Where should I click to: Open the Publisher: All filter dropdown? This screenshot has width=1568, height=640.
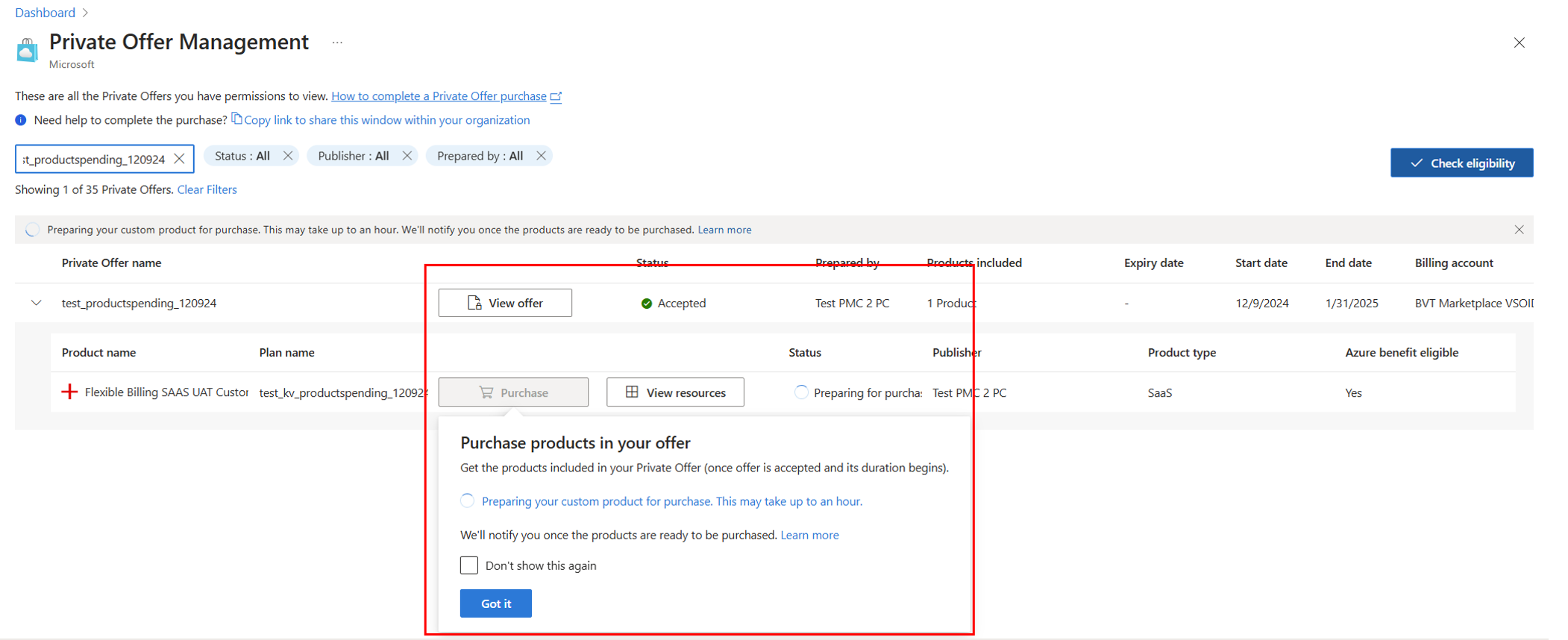(354, 156)
